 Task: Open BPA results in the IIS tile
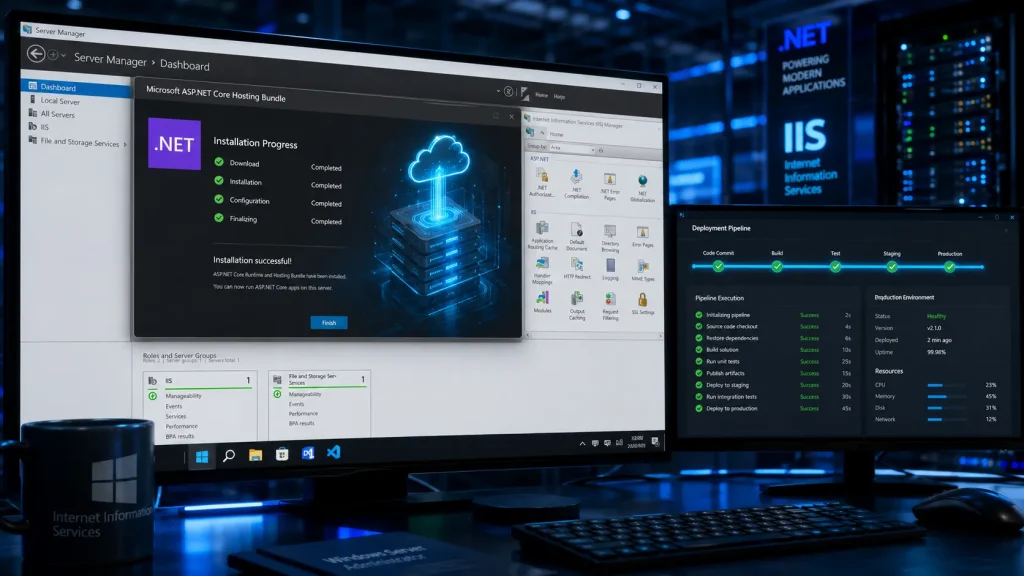[180, 436]
